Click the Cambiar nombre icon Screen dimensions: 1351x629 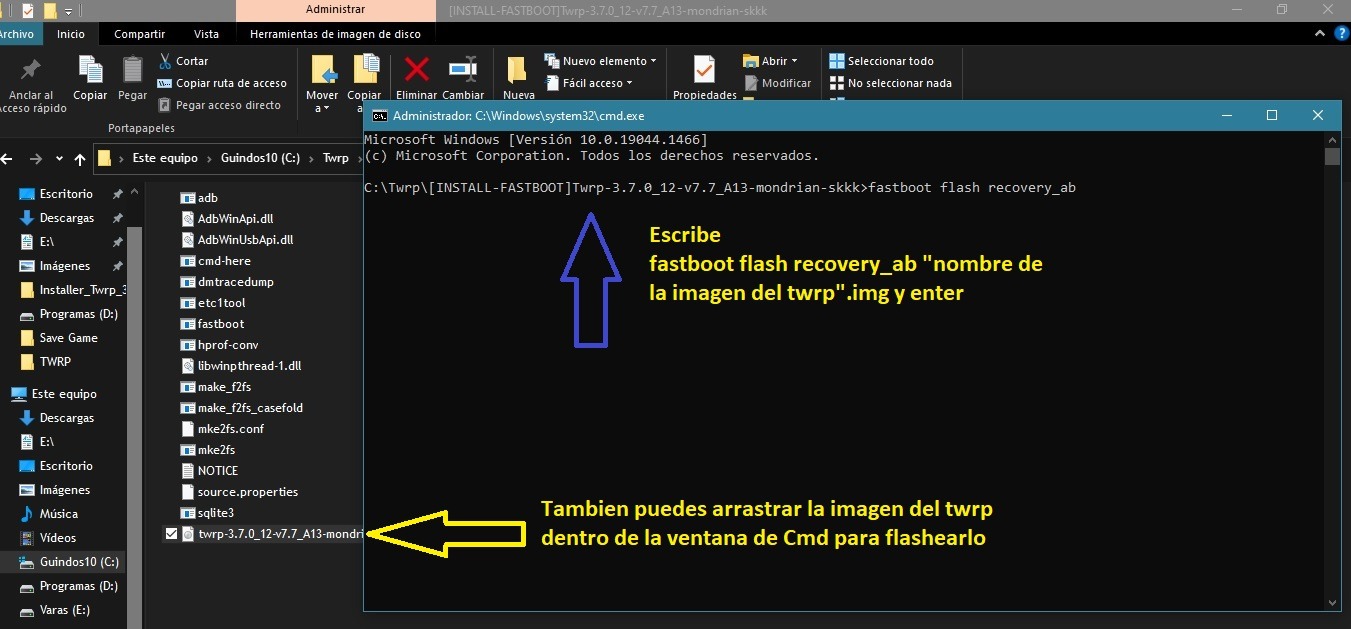tap(463, 70)
